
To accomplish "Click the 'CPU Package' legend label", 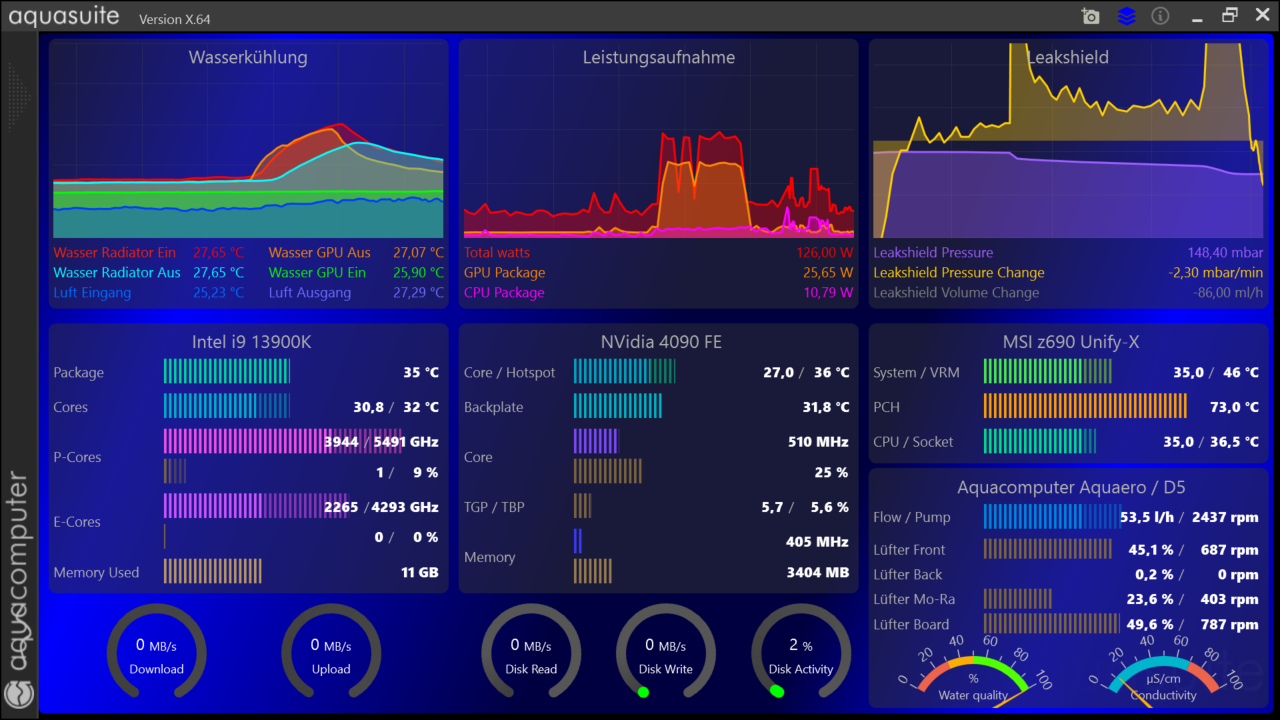I will (504, 292).
